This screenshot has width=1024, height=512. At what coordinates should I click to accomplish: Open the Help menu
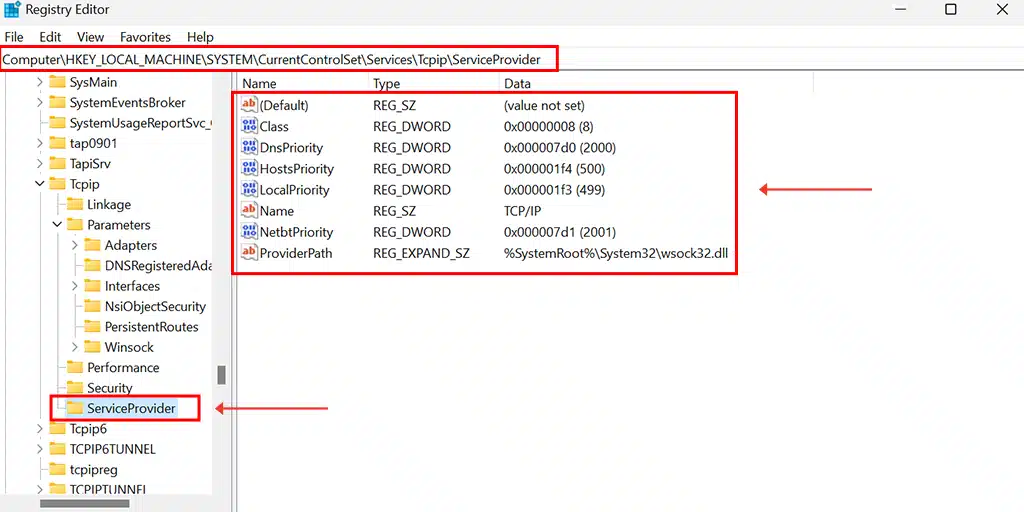[200, 37]
